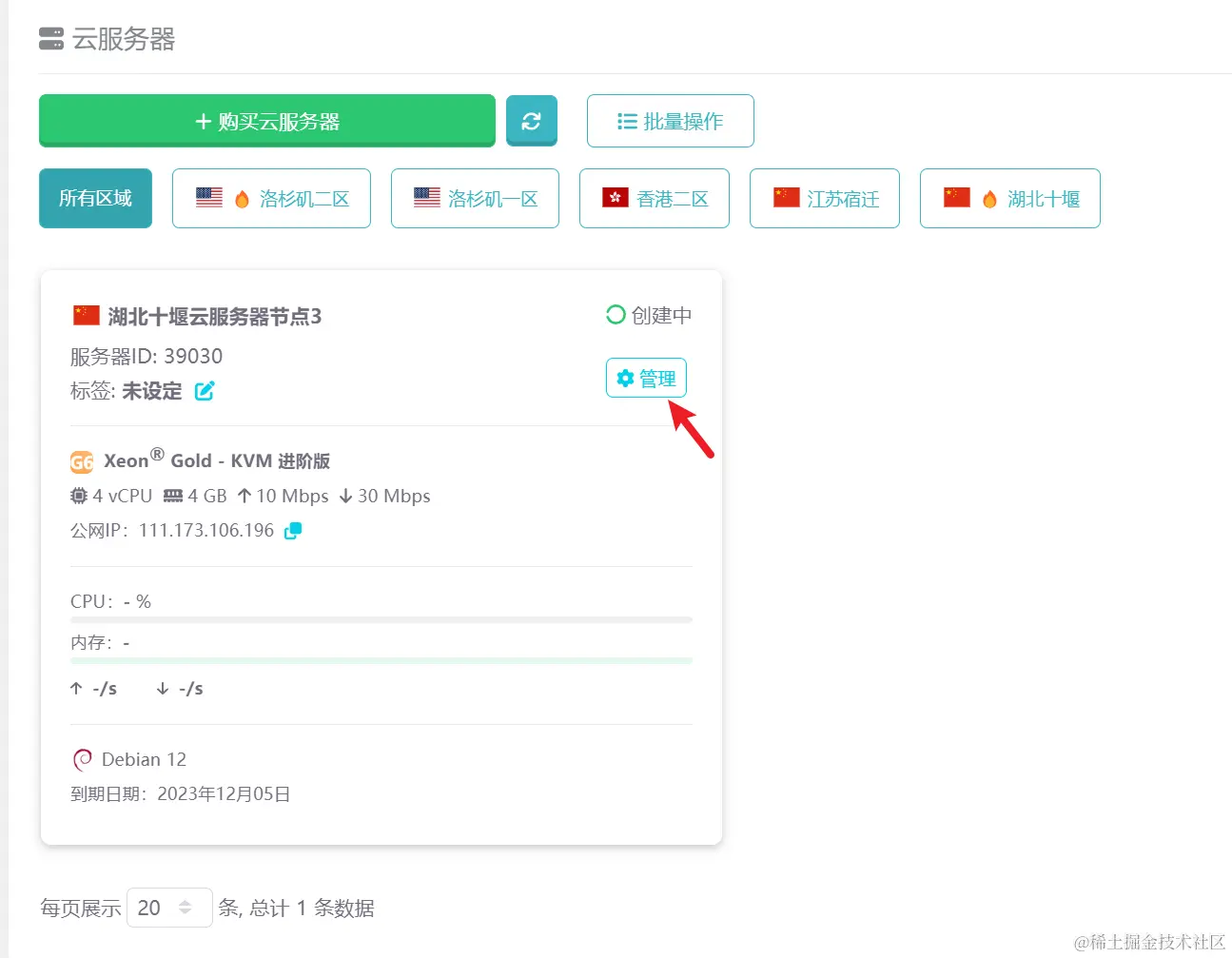Screen dimensions: 1232x958
Task: Click the IP address 111.173.106.196
Action: (x=206, y=530)
